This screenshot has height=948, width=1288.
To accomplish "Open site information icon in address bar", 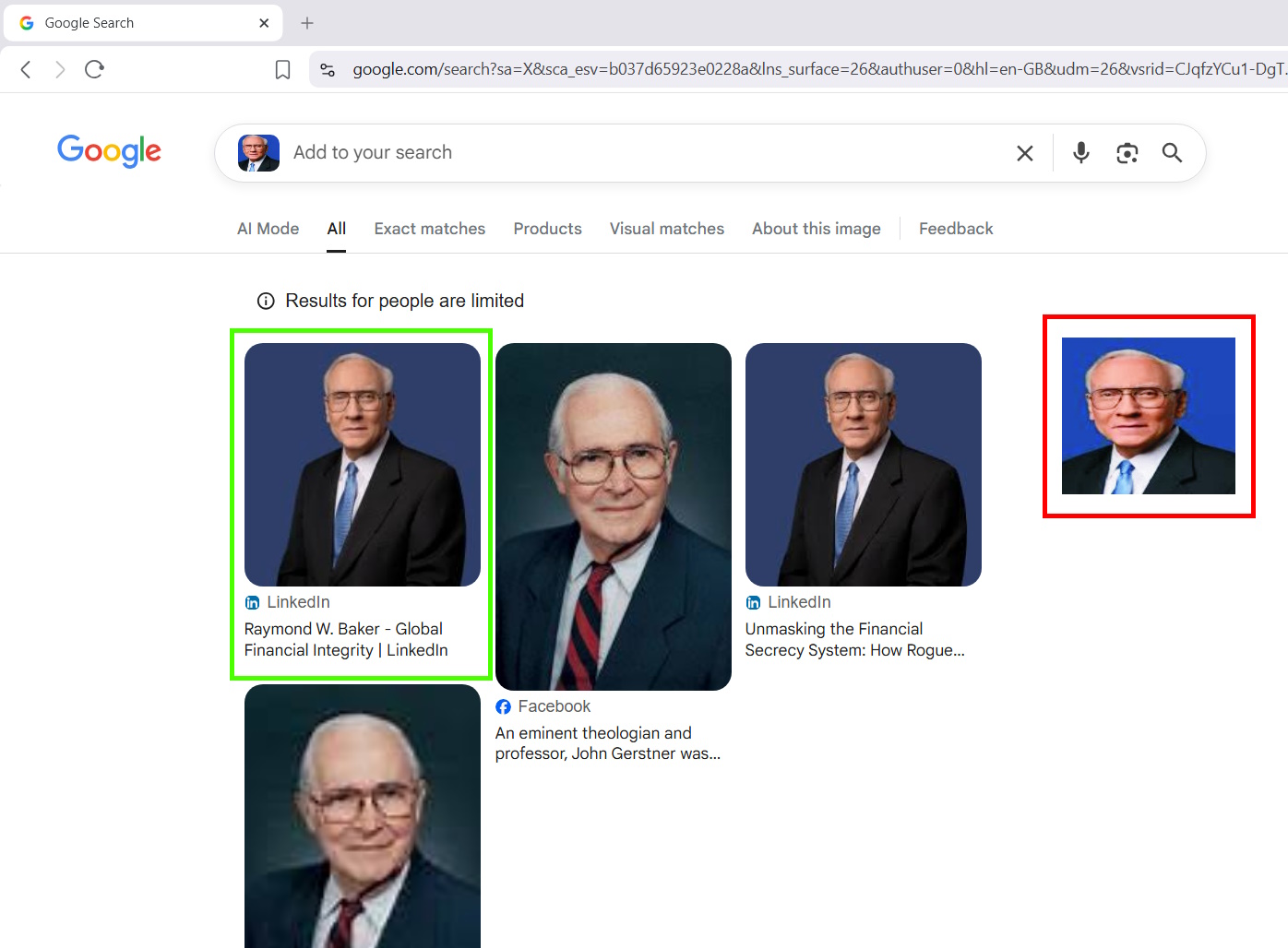I will (x=328, y=70).
